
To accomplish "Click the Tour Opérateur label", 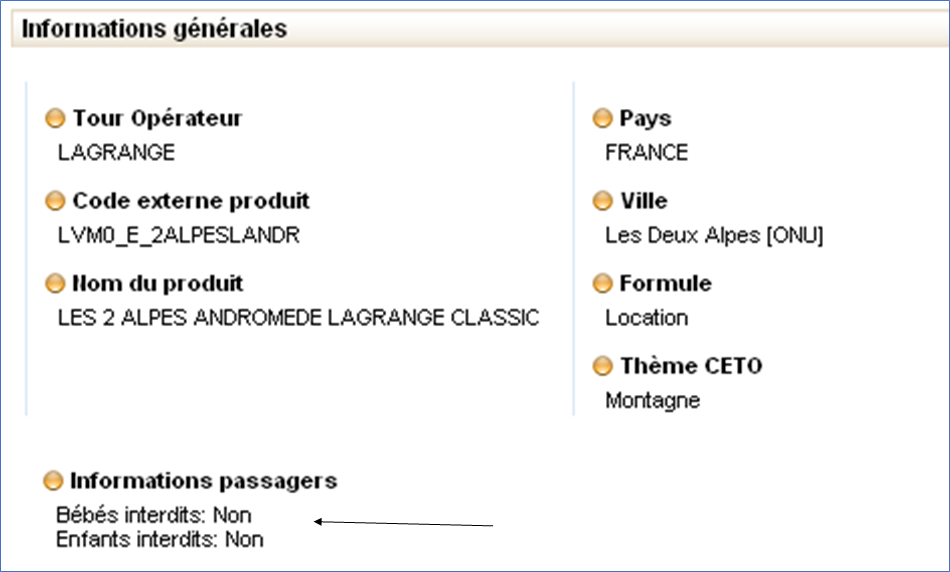I will [x=157, y=119].
